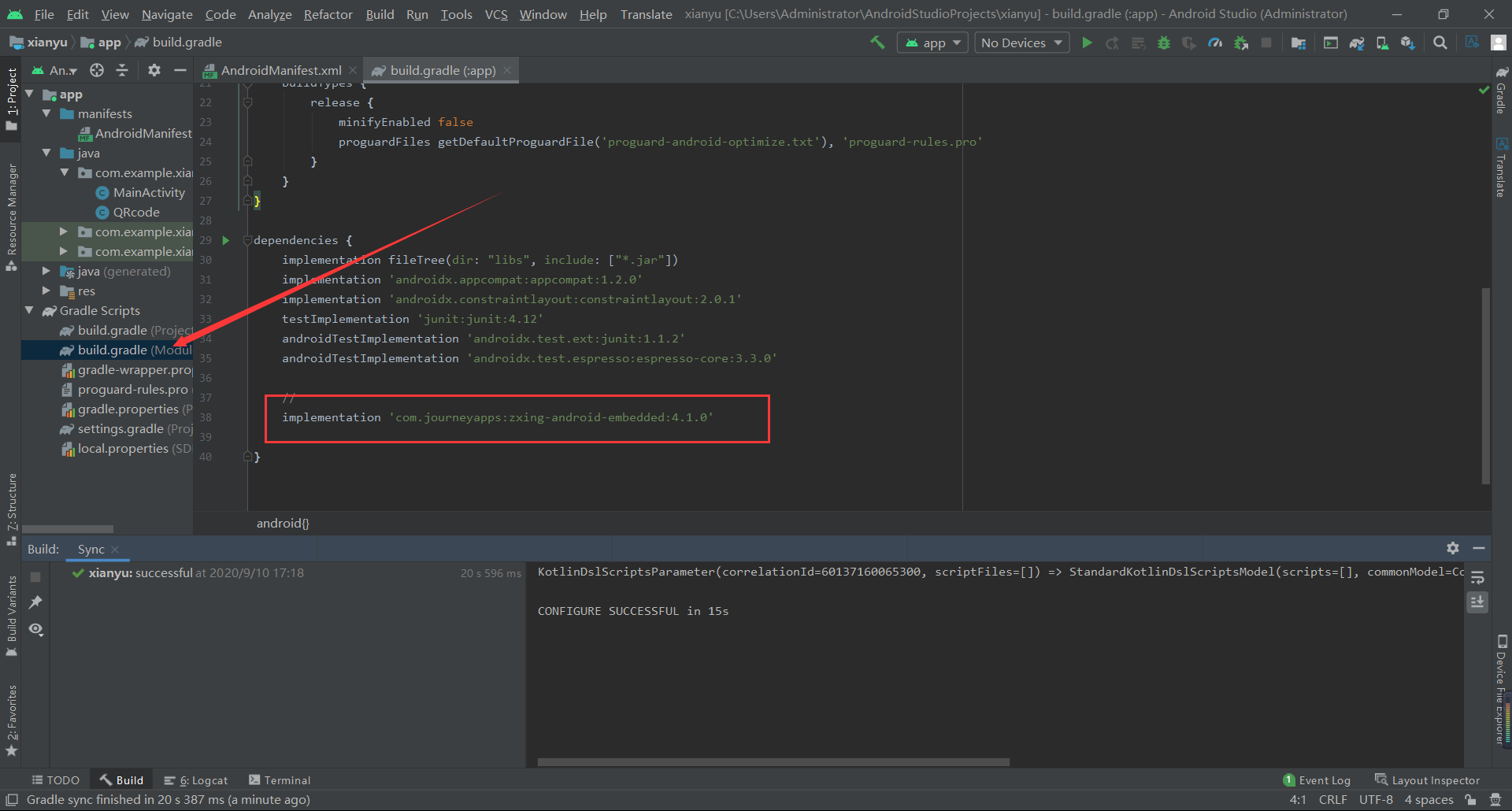This screenshot has width=1512, height=811.
Task: Click the Translate toolbar icon
Action: [1472, 43]
